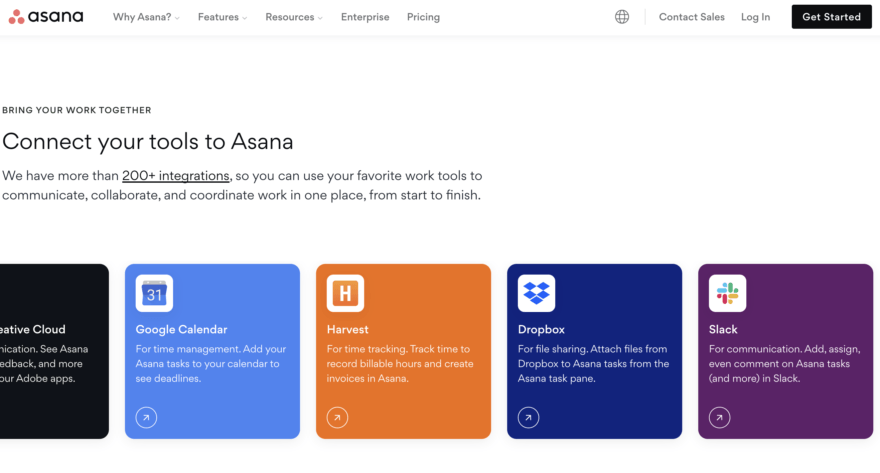Open arrow icon on Dropbox card

coord(529,417)
